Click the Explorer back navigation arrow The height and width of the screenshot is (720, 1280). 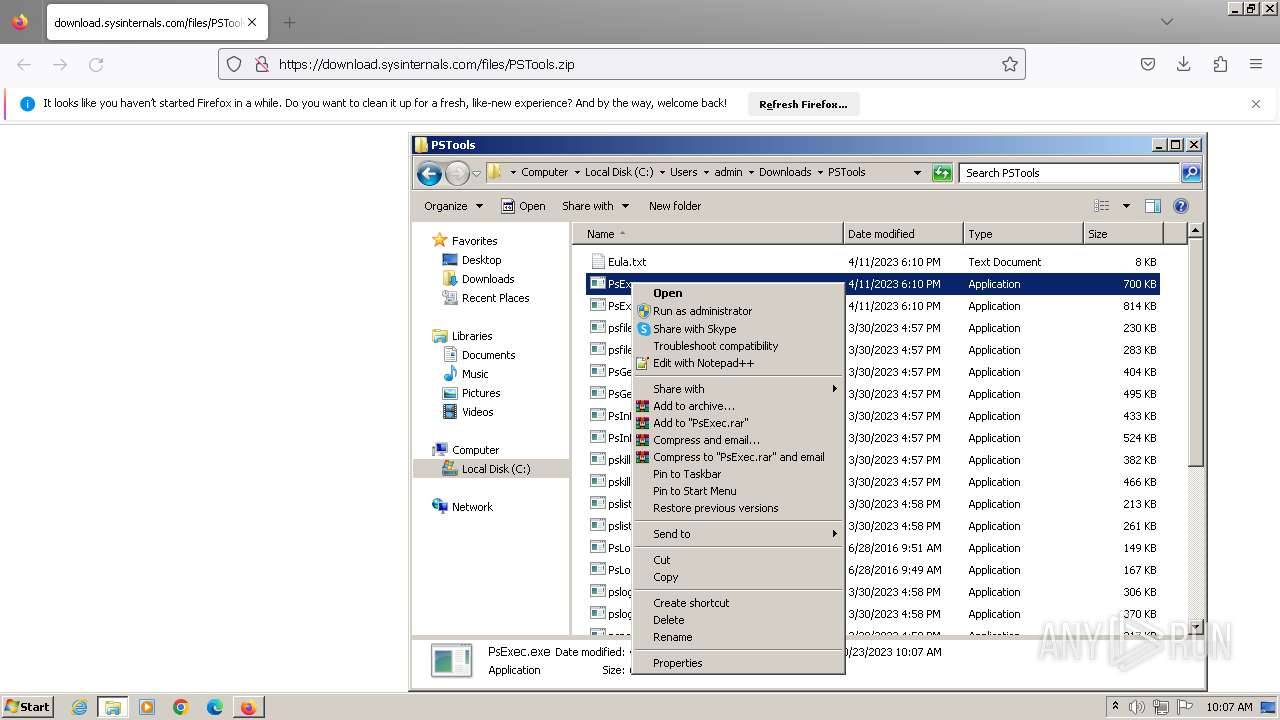(x=430, y=173)
